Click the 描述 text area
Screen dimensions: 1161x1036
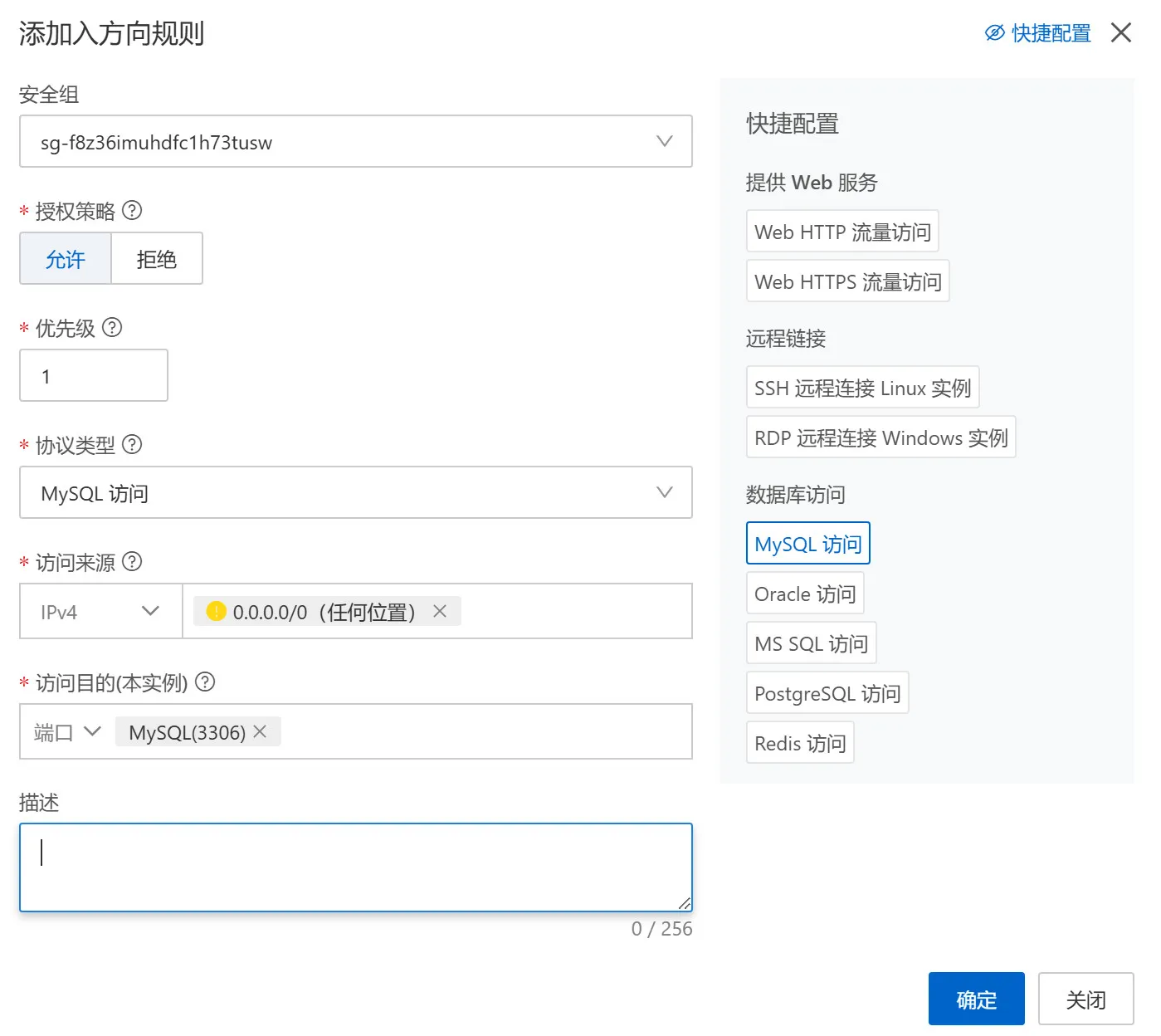356,867
